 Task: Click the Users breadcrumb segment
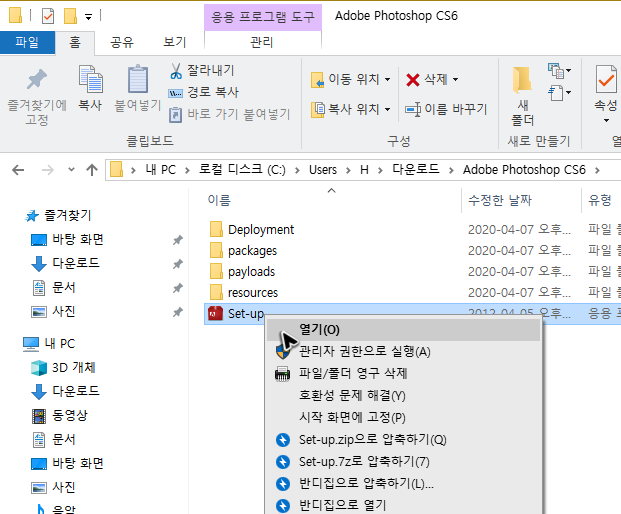(323, 170)
